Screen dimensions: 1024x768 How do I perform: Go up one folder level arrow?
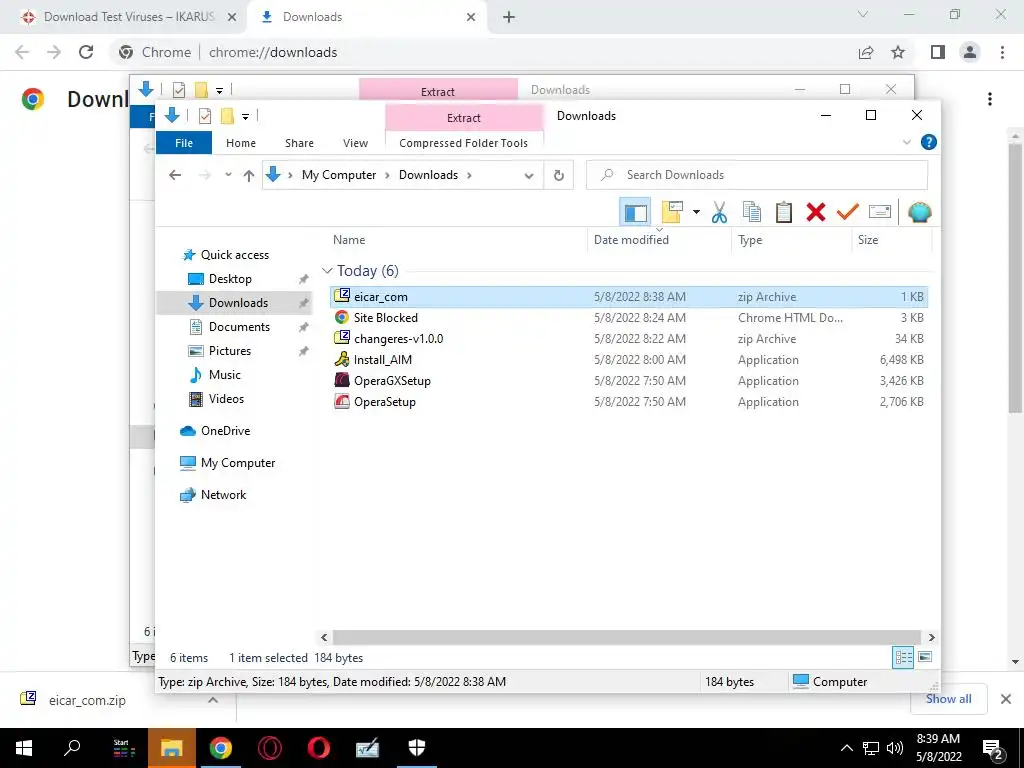(248, 175)
